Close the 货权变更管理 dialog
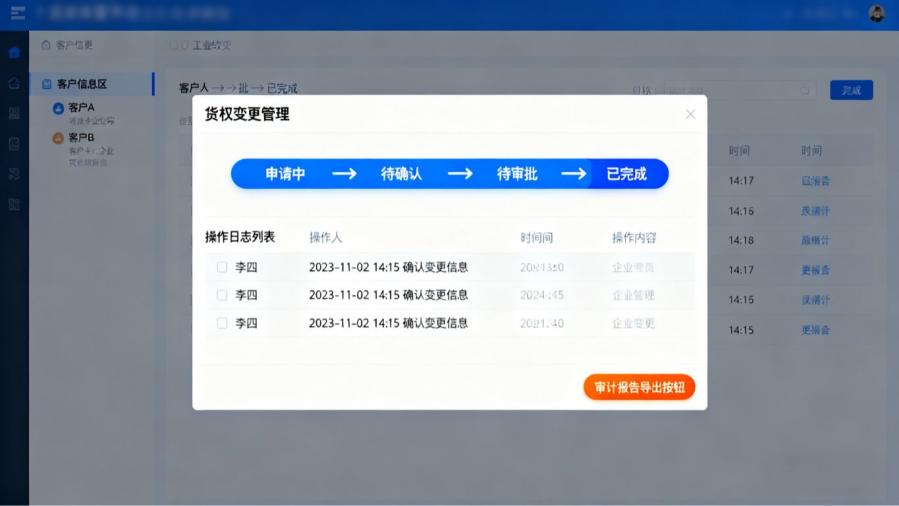This screenshot has height=506, width=899. (x=690, y=114)
